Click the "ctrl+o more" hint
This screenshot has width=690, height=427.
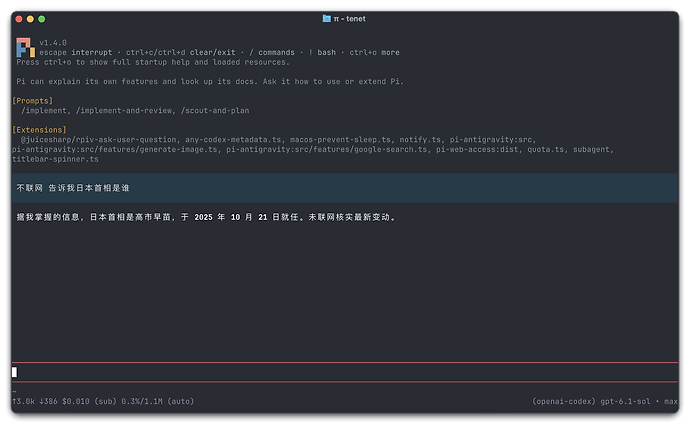[x=374, y=52]
